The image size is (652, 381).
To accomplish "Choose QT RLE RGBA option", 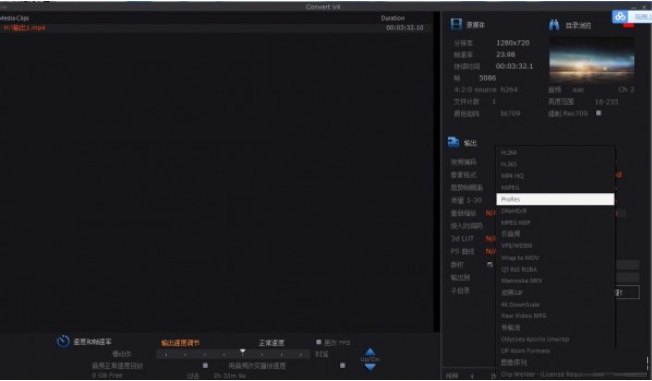I will point(555,269).
